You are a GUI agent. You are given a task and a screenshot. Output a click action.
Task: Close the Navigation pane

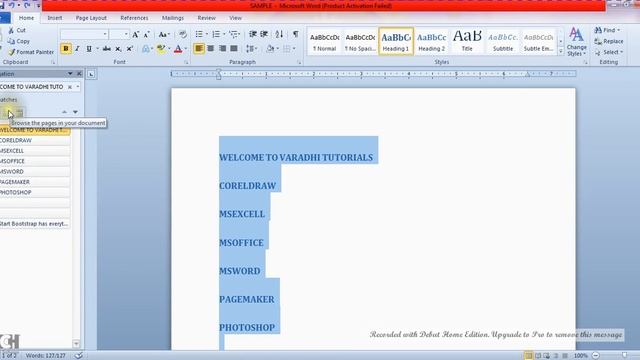point(79,74)
